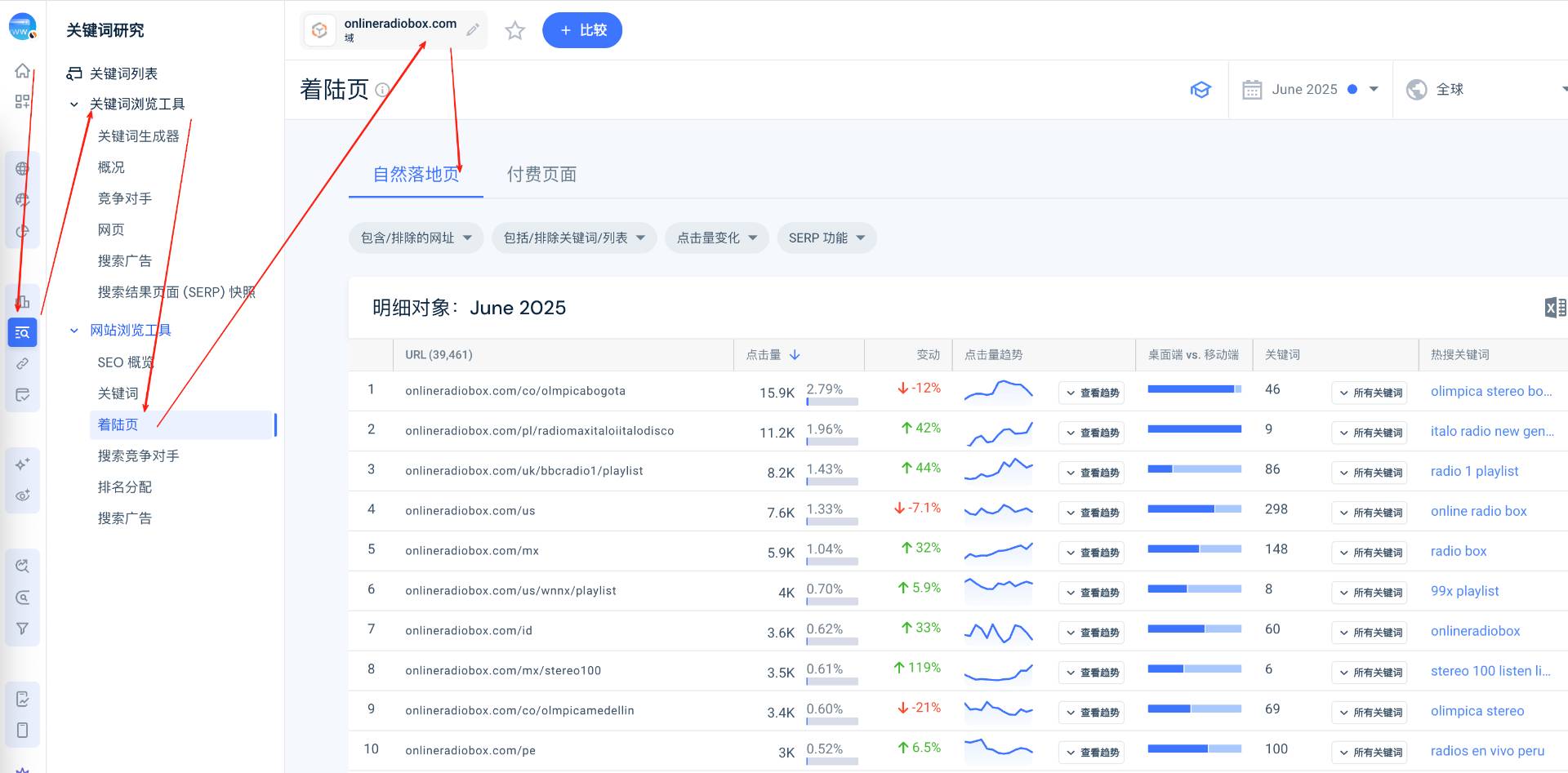1568x773 pixels.
Task: Expand 所有关键词 for the onlineradiobox.com/mx row
Action: [x=1370, y=553]
